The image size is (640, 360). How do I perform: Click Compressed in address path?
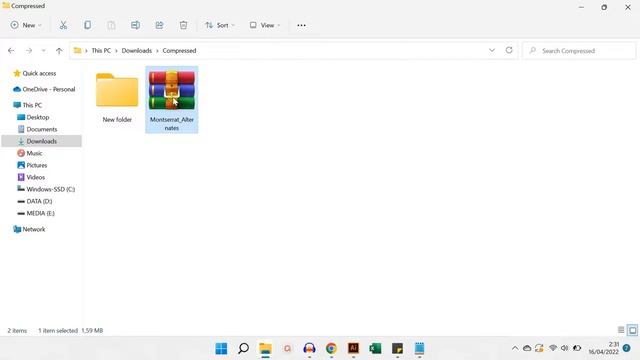[179, 51]
